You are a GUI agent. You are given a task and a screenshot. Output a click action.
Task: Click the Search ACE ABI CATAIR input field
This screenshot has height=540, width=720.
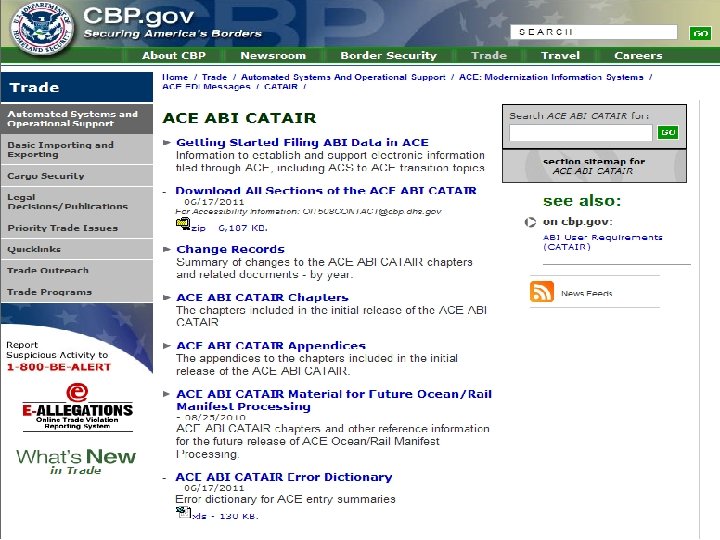(x=580, y=133)
